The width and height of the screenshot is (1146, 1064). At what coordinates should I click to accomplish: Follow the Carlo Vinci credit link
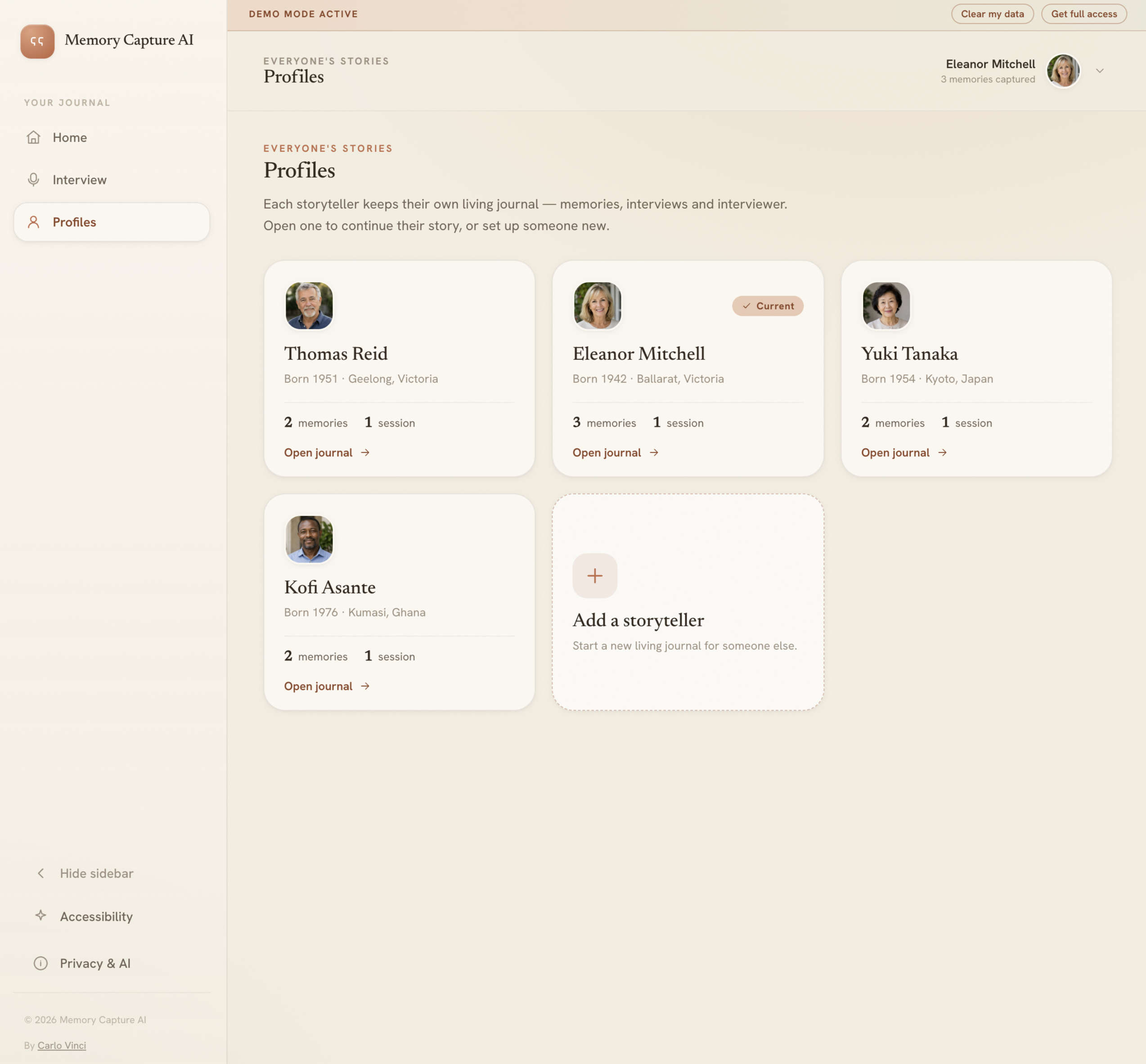click(62, 1046)
